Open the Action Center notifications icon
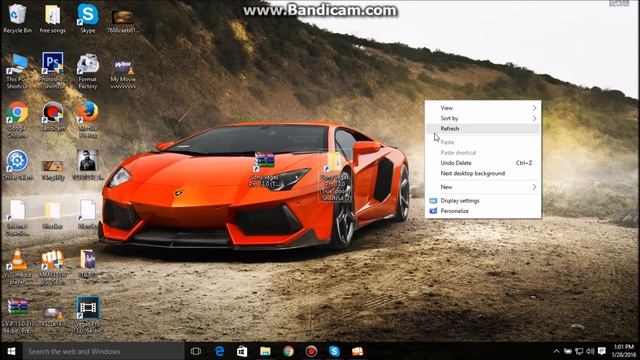Screen dimensions: 640x360 click(602, 351)
